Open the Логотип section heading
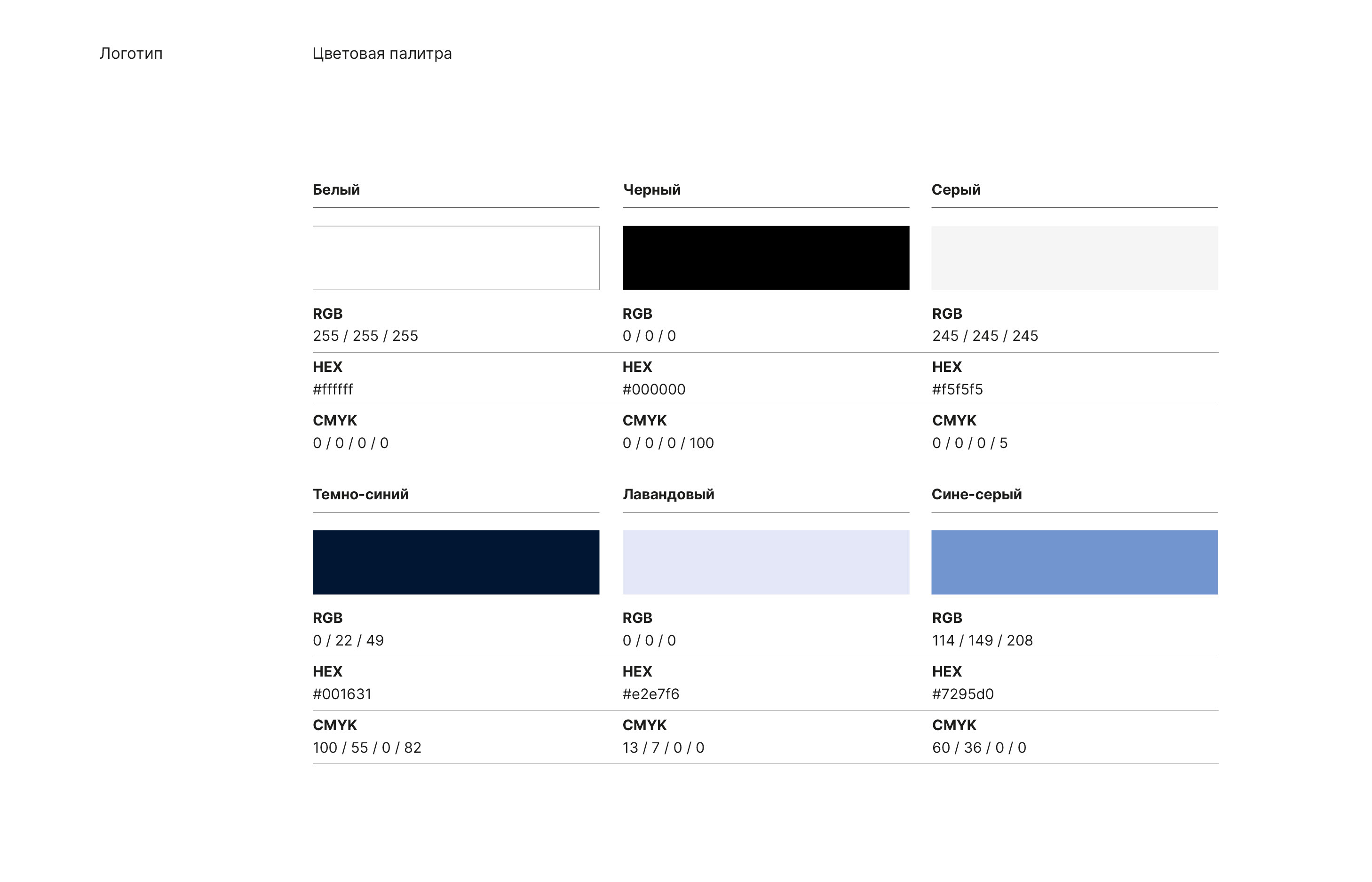 [x=131, y=53]
